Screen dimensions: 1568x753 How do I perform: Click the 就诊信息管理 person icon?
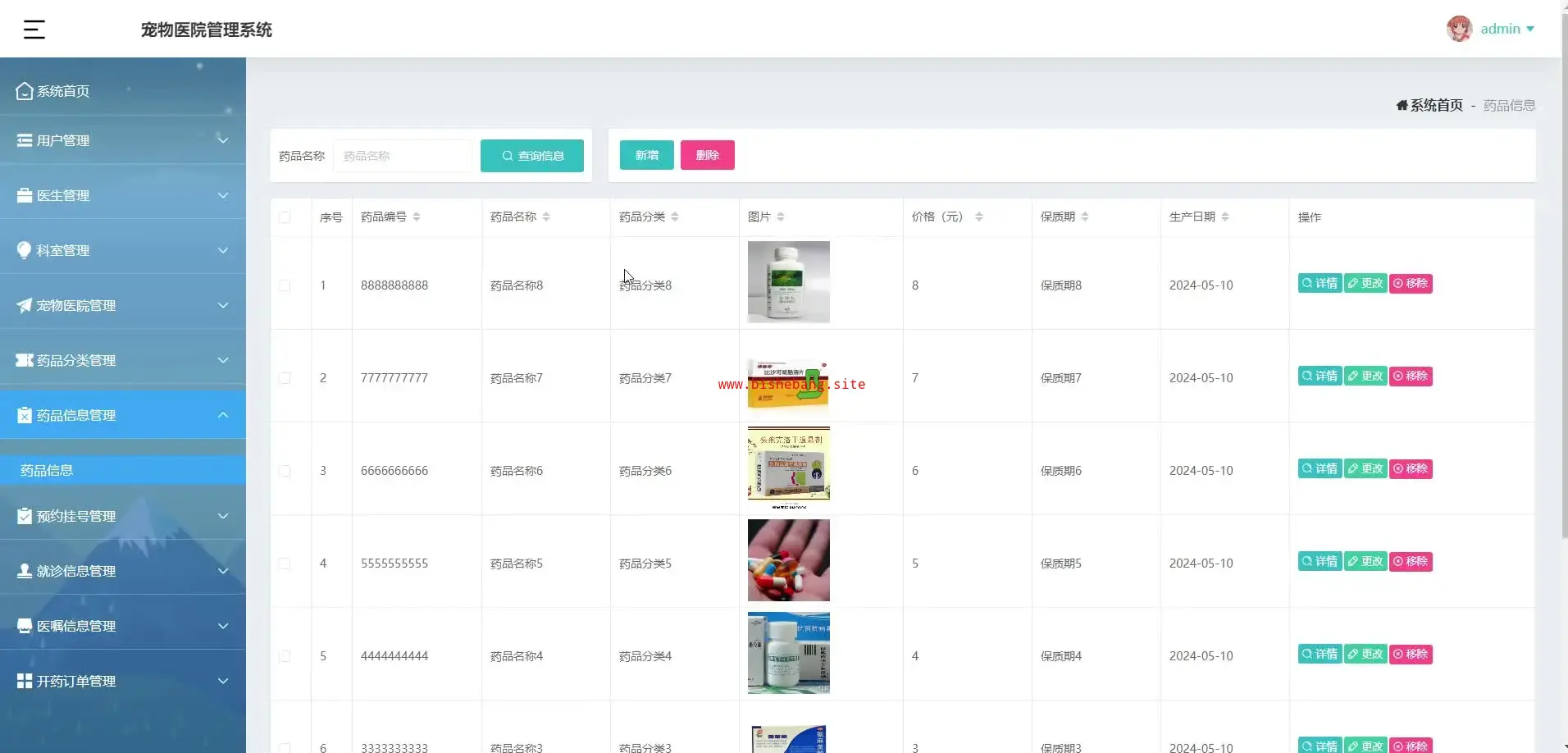point(25,571)
